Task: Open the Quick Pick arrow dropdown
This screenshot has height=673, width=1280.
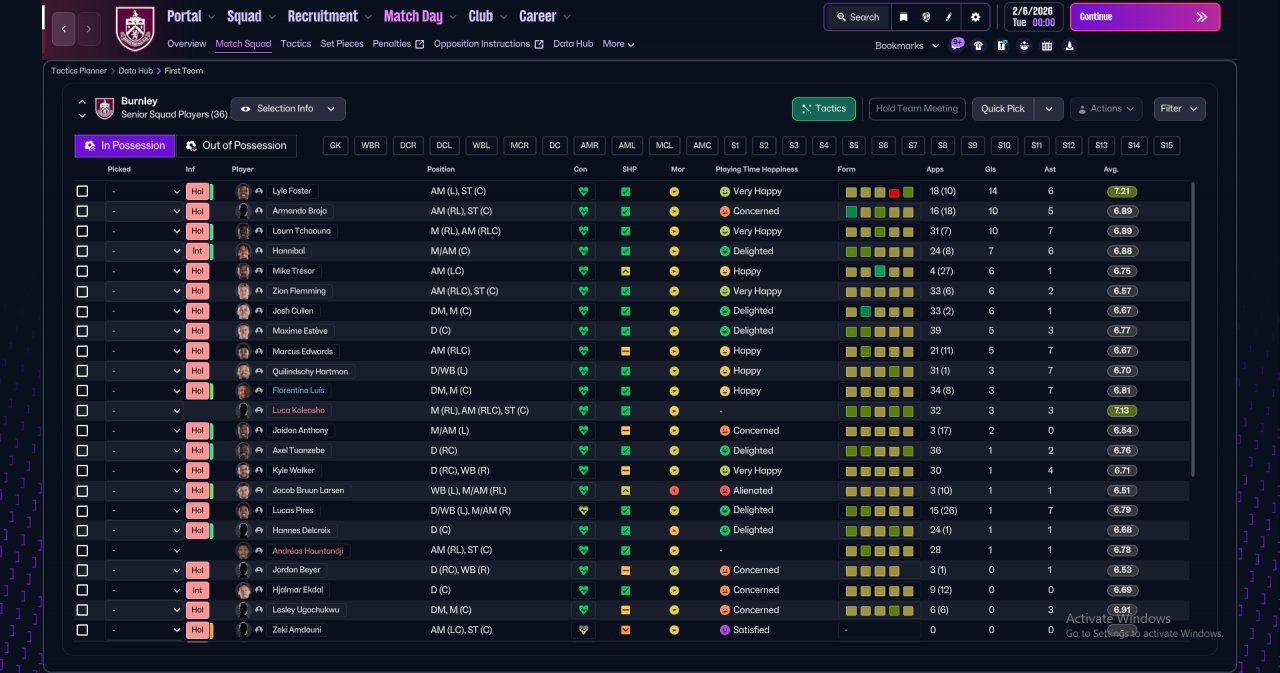Action: [x=1048, y=109]
